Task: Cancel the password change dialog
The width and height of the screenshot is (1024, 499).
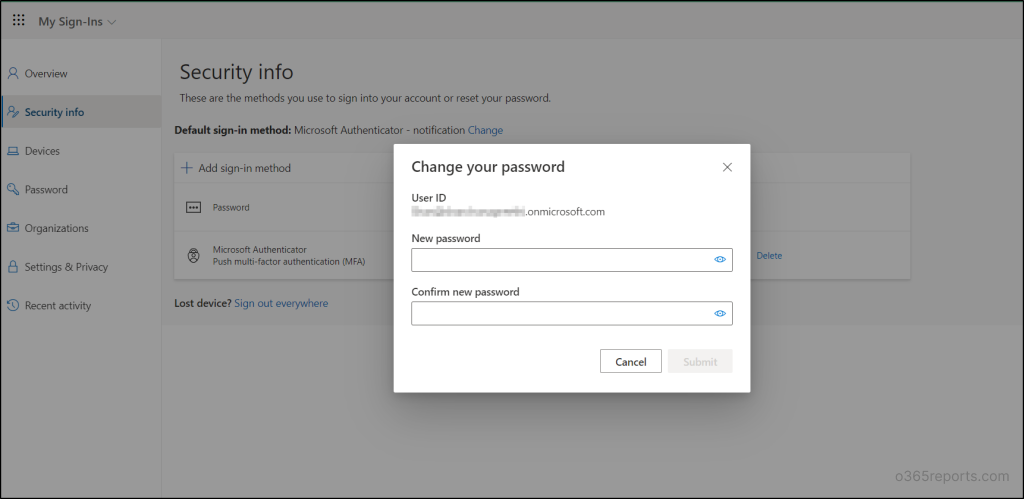Action: pyautogui.click(x=631, y=361)
